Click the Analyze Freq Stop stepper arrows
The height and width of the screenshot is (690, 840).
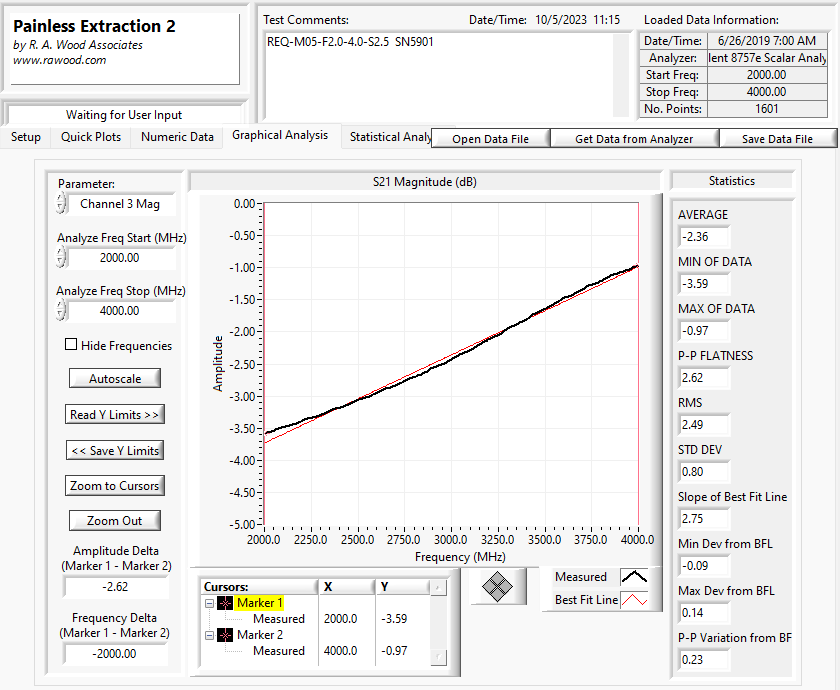[x=61, y=310]
